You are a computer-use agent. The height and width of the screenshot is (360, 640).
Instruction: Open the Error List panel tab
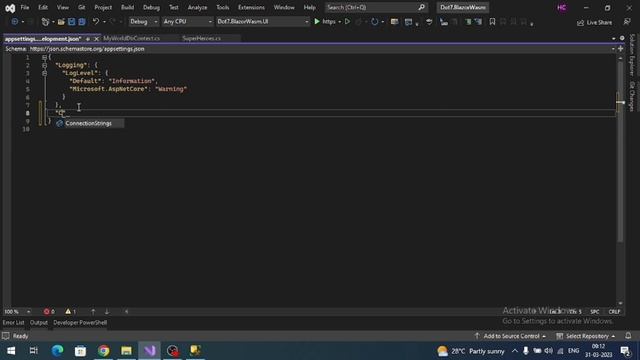(x=13, y=322)
